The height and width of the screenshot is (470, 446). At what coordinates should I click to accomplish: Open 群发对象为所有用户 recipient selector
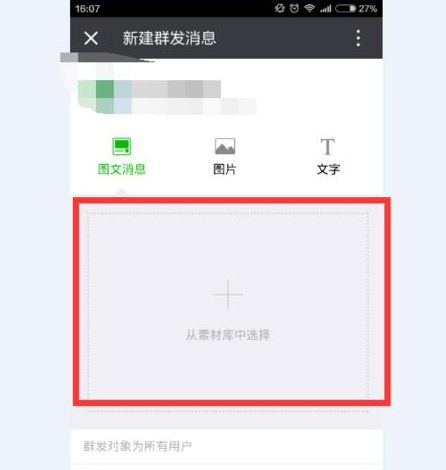pyautogui.click(x=226, y=446)
